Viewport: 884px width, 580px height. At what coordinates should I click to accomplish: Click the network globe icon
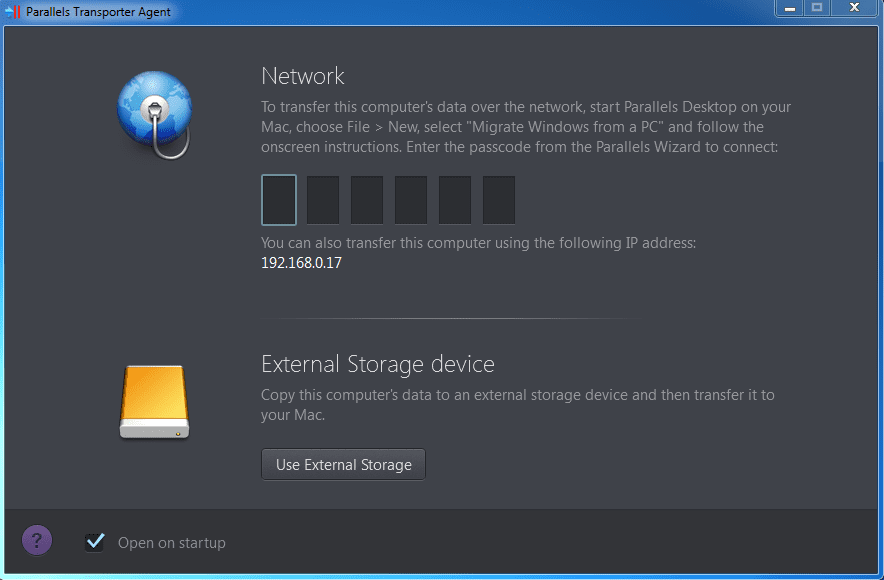(154, 114)
